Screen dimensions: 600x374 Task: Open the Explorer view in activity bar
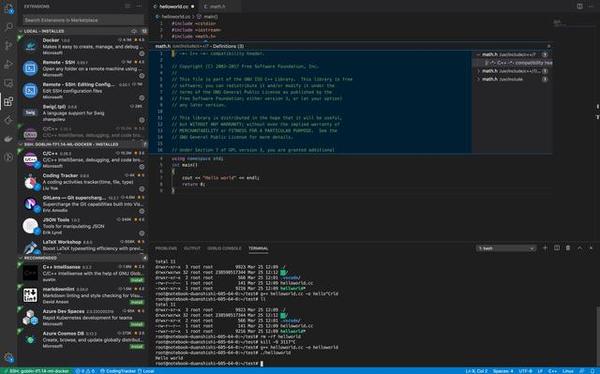tap(8, 8)
